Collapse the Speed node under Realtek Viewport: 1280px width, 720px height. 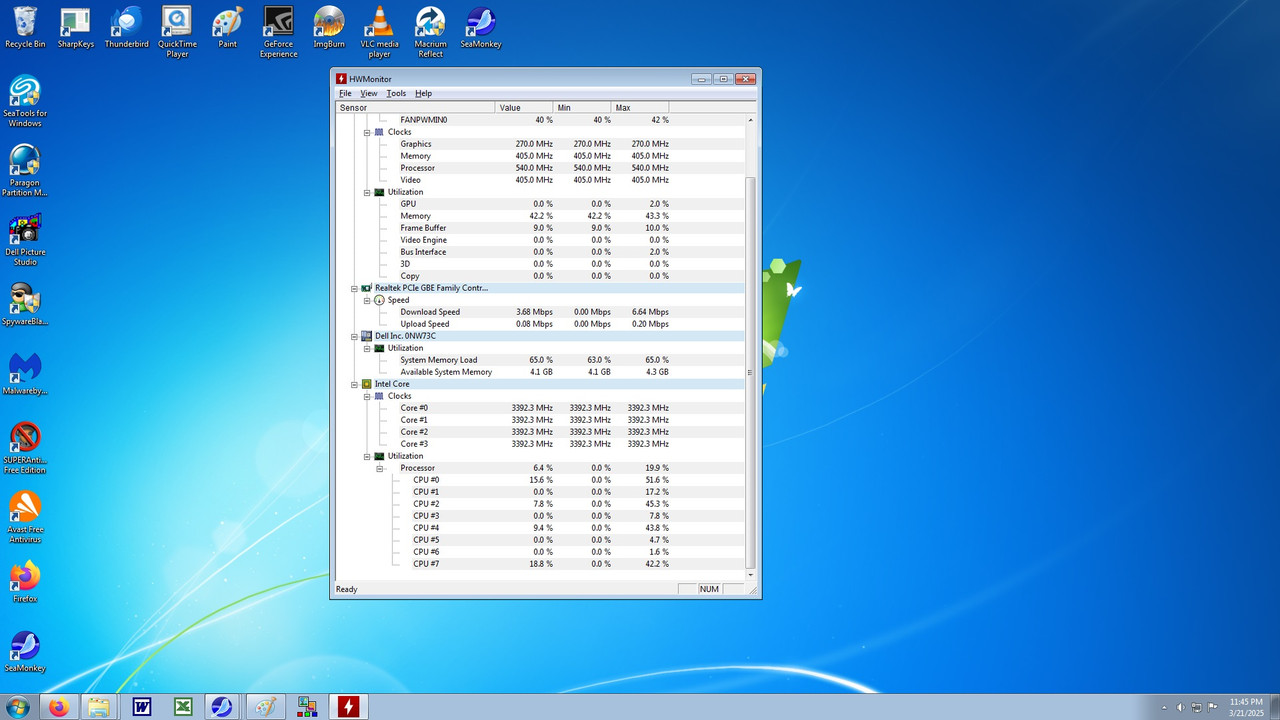[x=367, y=300]
